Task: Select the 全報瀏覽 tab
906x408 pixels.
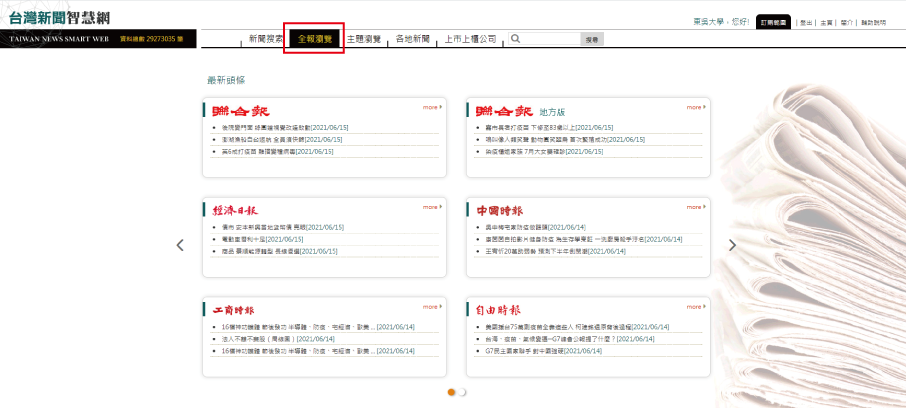Action: point(315,39)
